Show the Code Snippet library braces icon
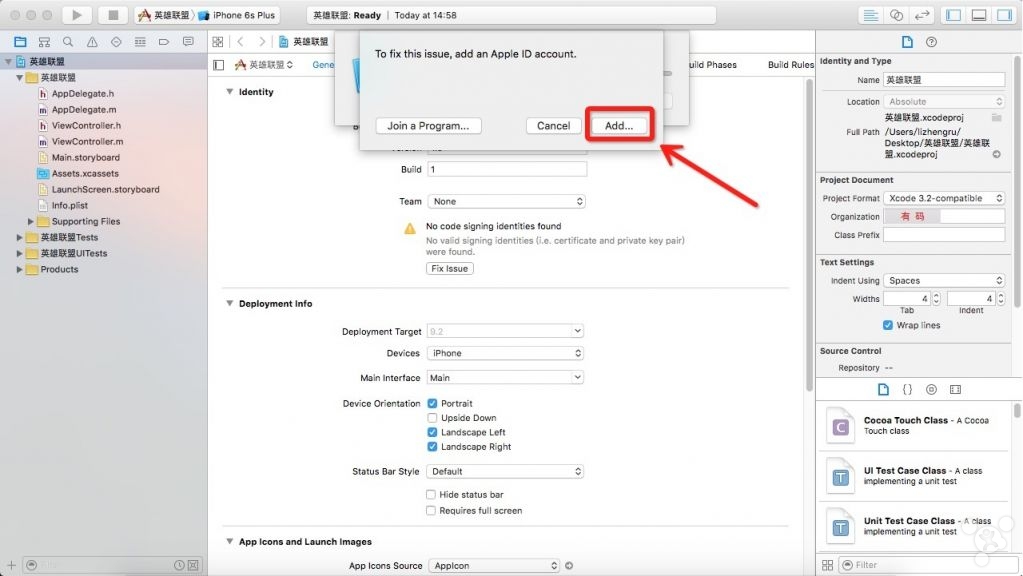The image size is (1023, 576). click(x=907, y=389)
